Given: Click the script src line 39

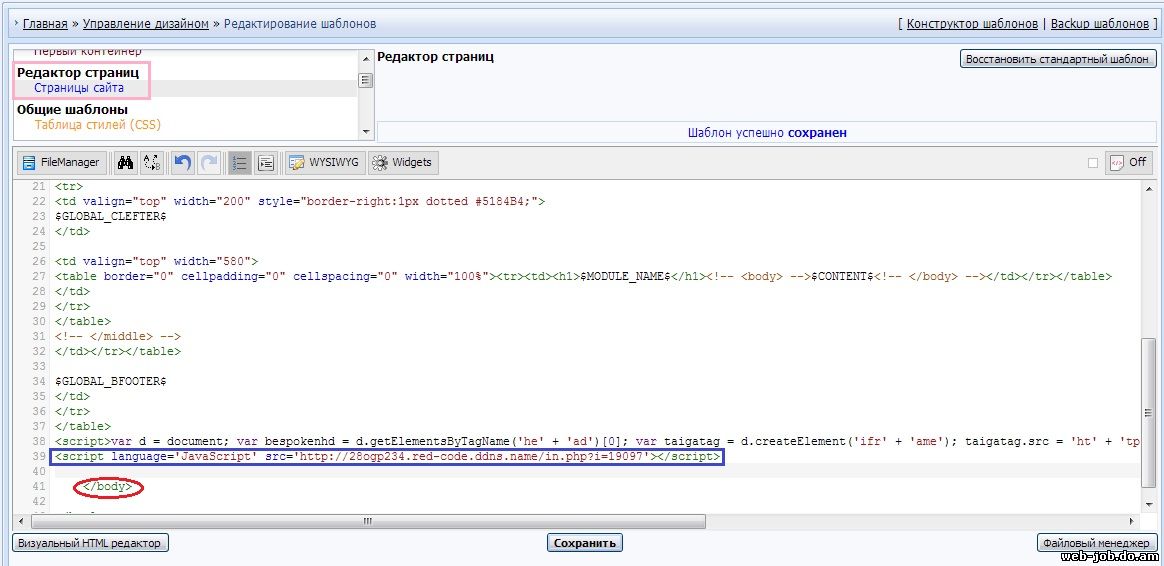Looking at the screenshot, I should click(x=388, y=456).
